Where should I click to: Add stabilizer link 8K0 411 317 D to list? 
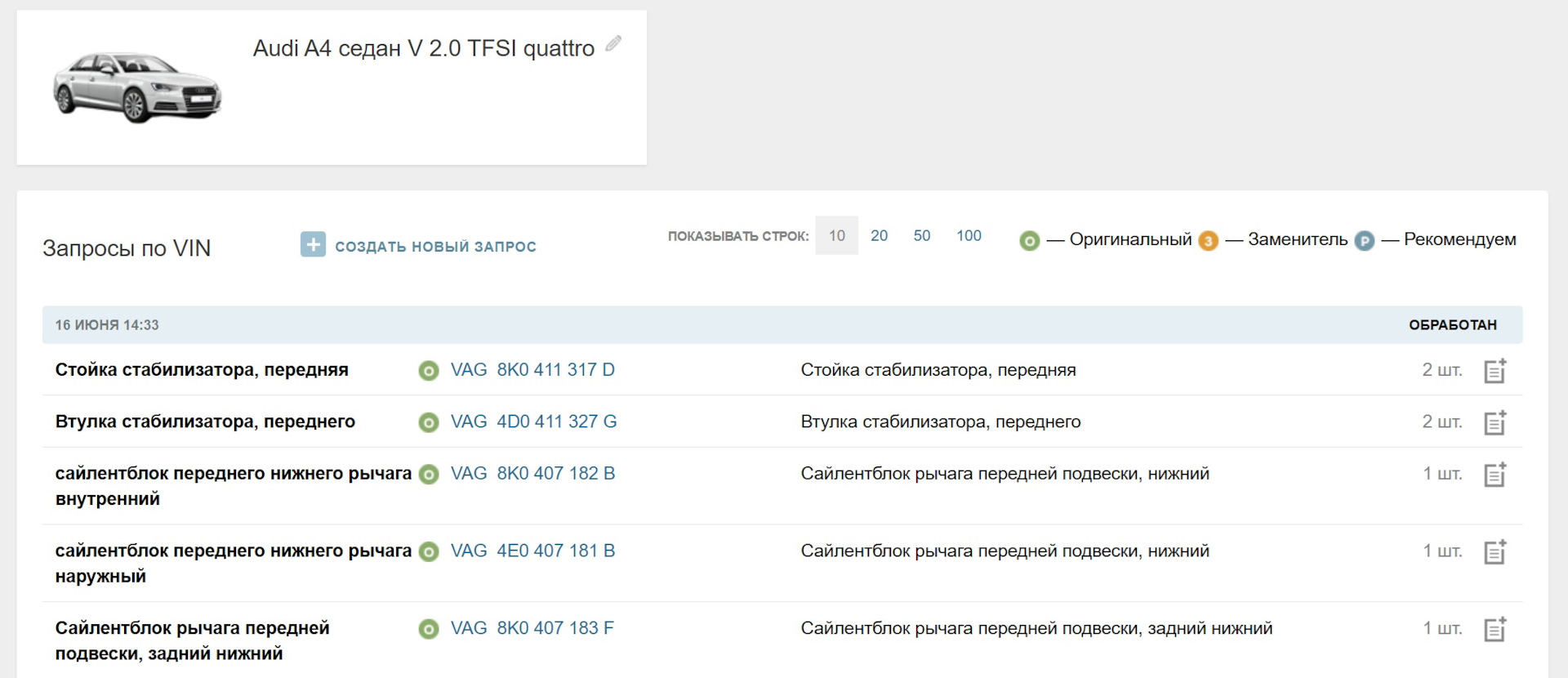click(1494, 371)
